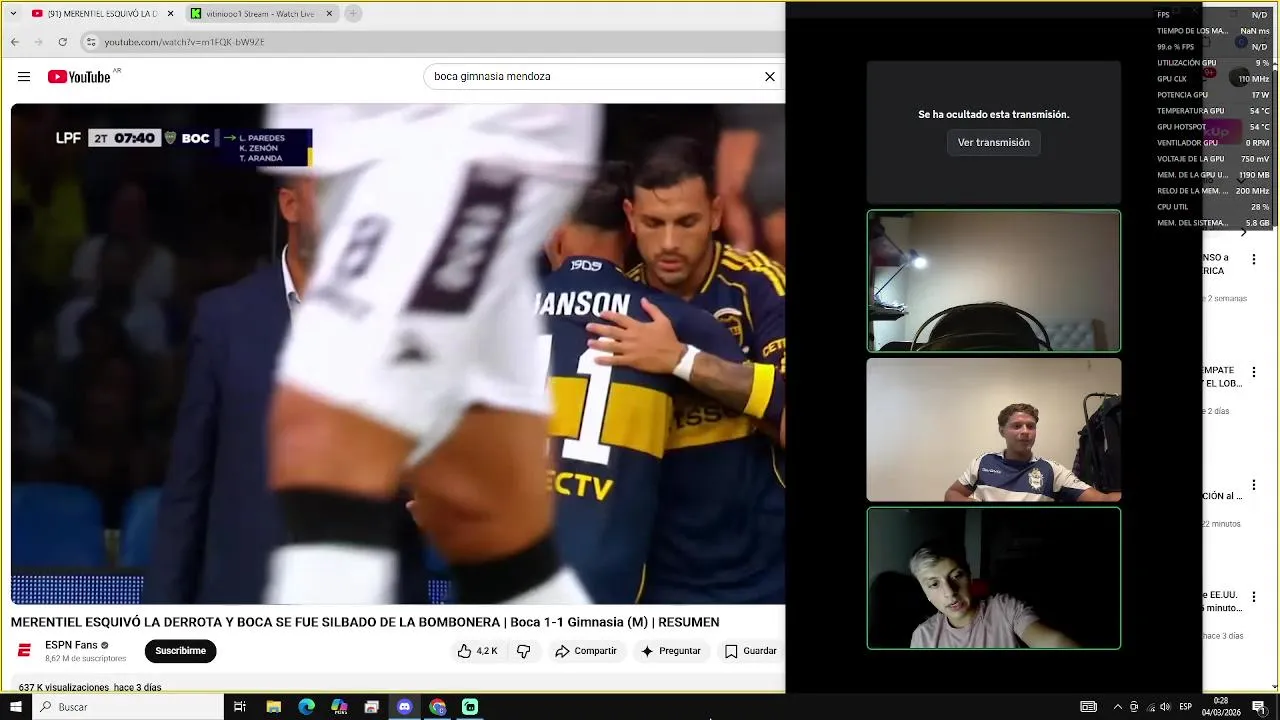Select the webcam tile with dark-room streamer
The image size is (1280, 720).
[x=994, y=578]
